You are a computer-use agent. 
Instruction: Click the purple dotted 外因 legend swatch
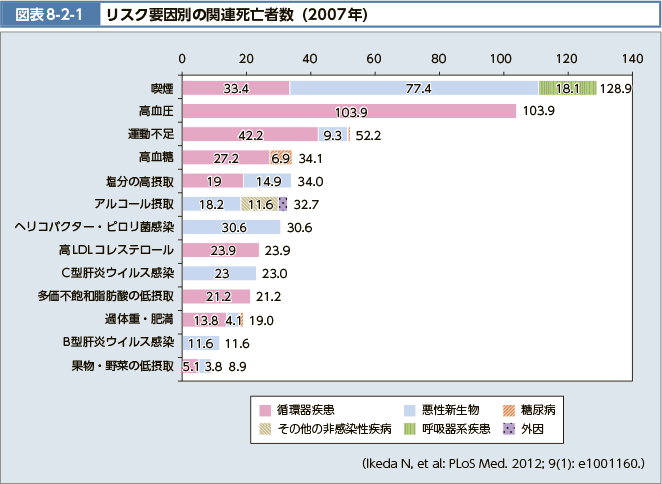[510, 428]
